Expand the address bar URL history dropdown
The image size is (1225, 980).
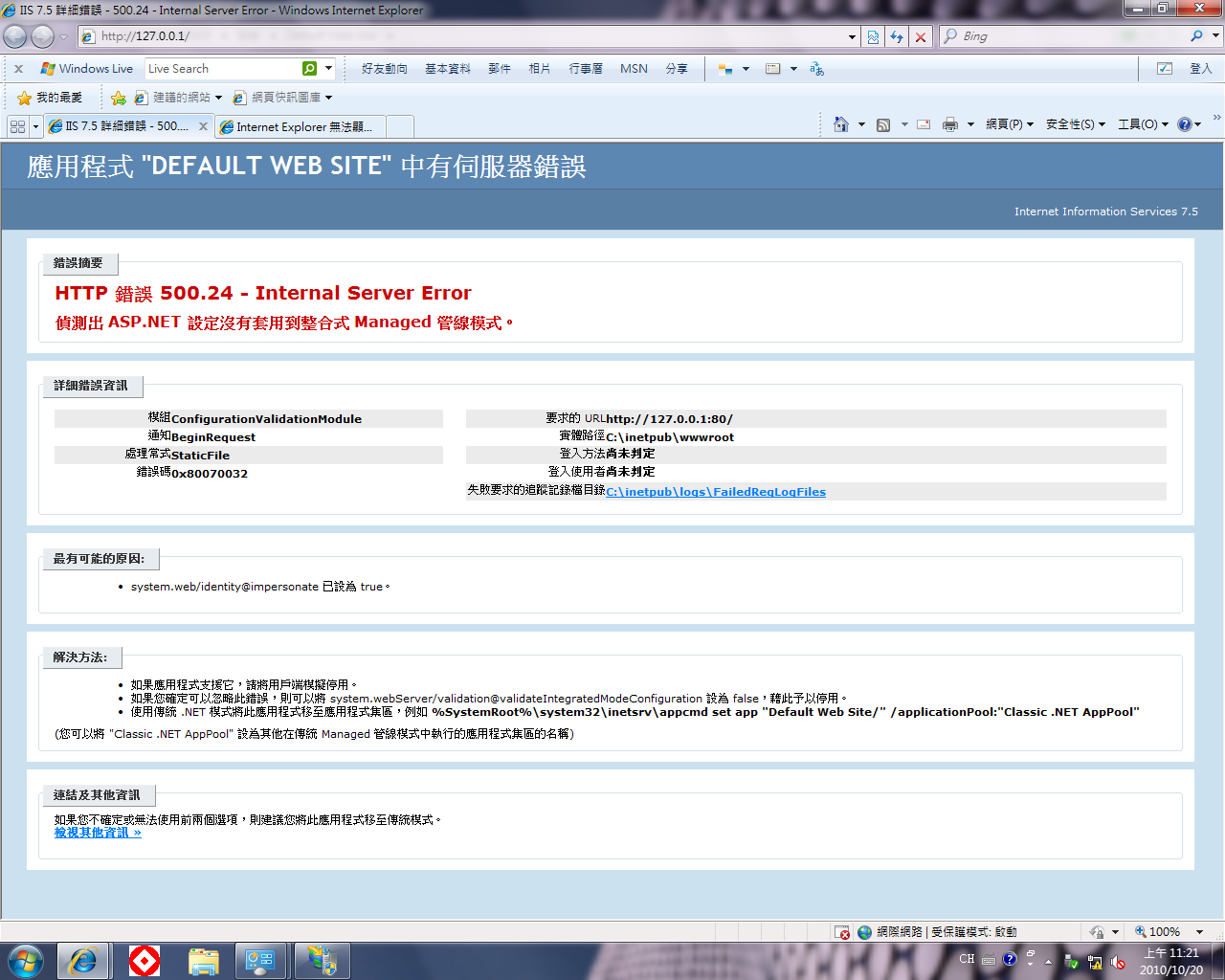[853, 36]
